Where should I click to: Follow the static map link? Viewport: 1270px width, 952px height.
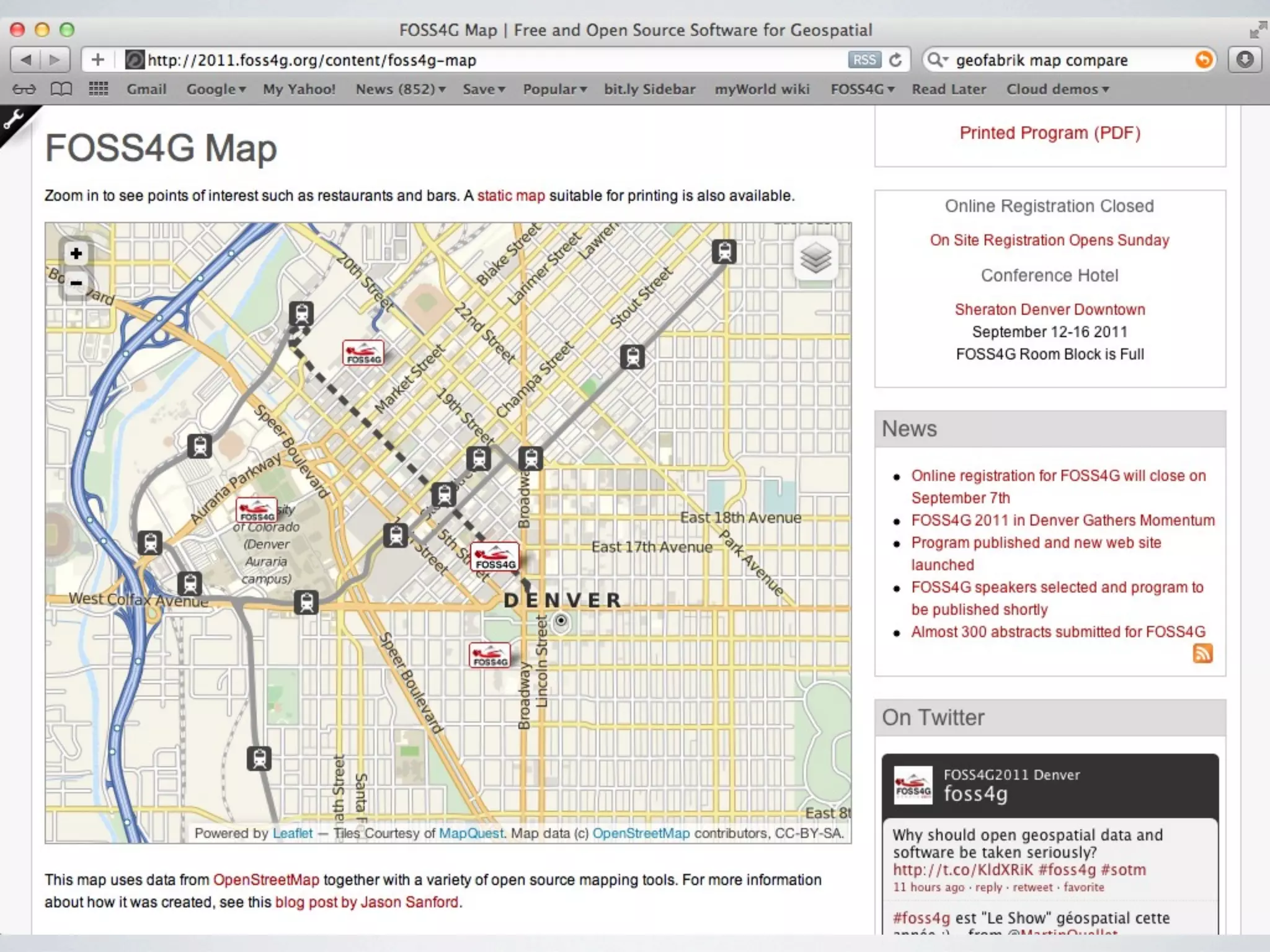click(511, 196)
